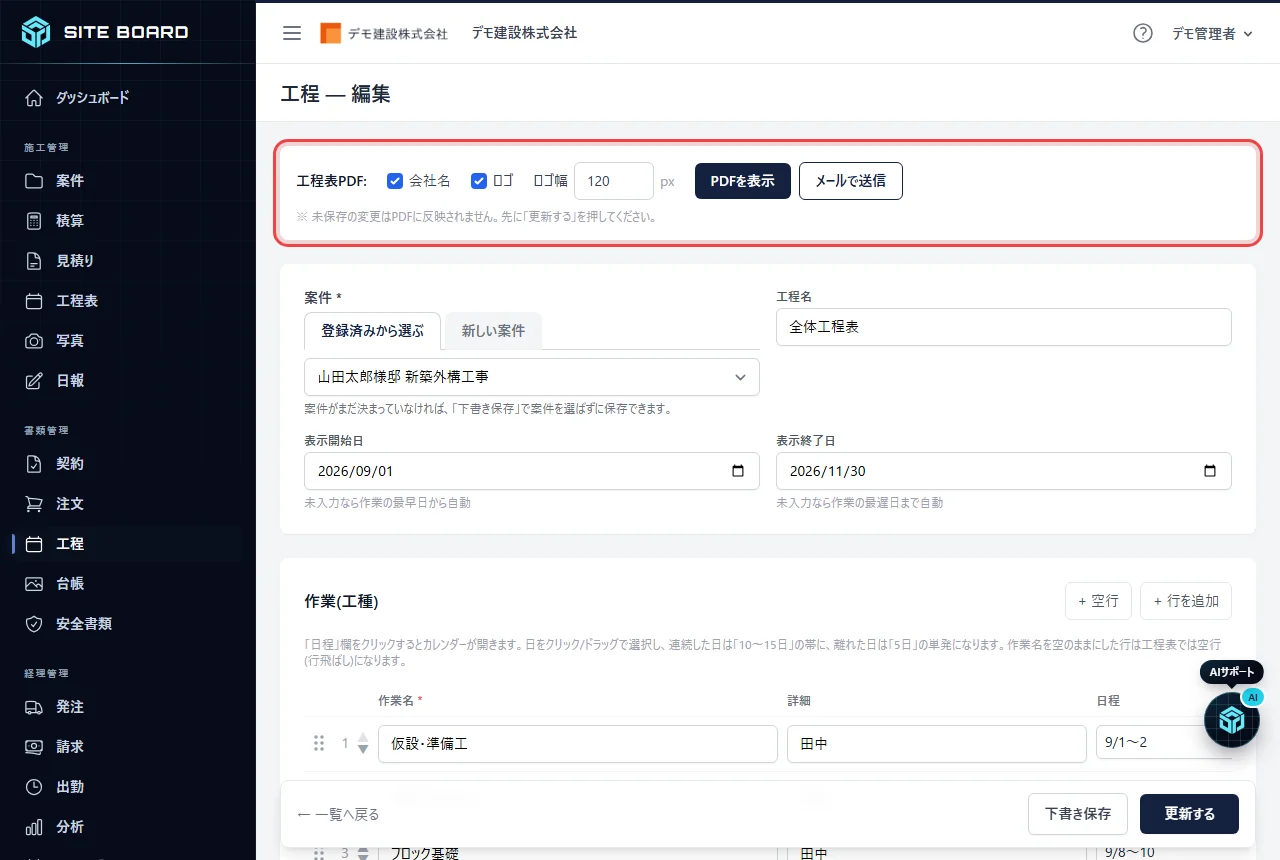The width and height of the screenshot is (1280, 860).
Task: Open calendar picker for 表示終了日
Action: (x=1210, y=471)
